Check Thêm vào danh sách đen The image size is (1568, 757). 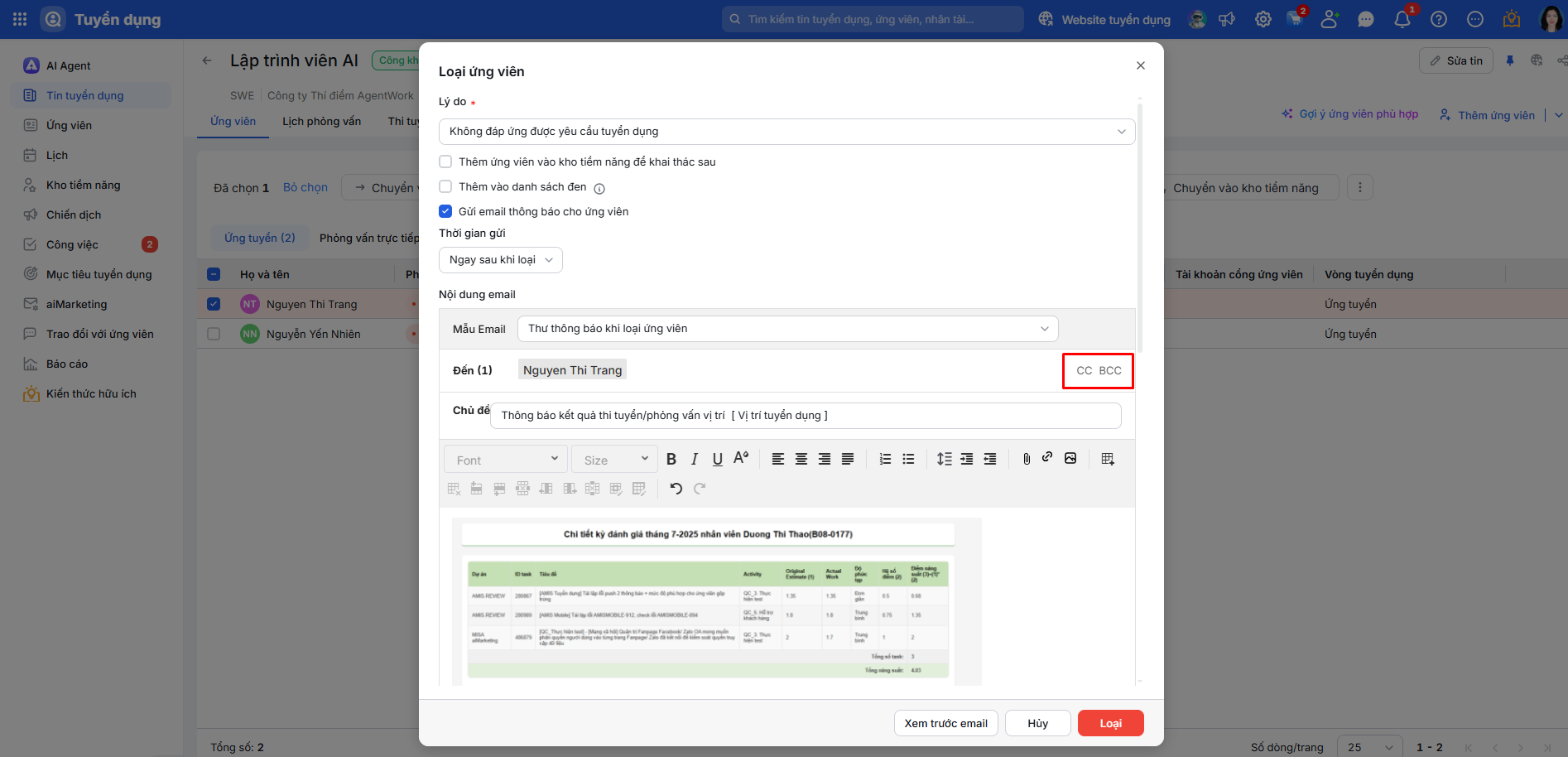[x=445, y=186]
